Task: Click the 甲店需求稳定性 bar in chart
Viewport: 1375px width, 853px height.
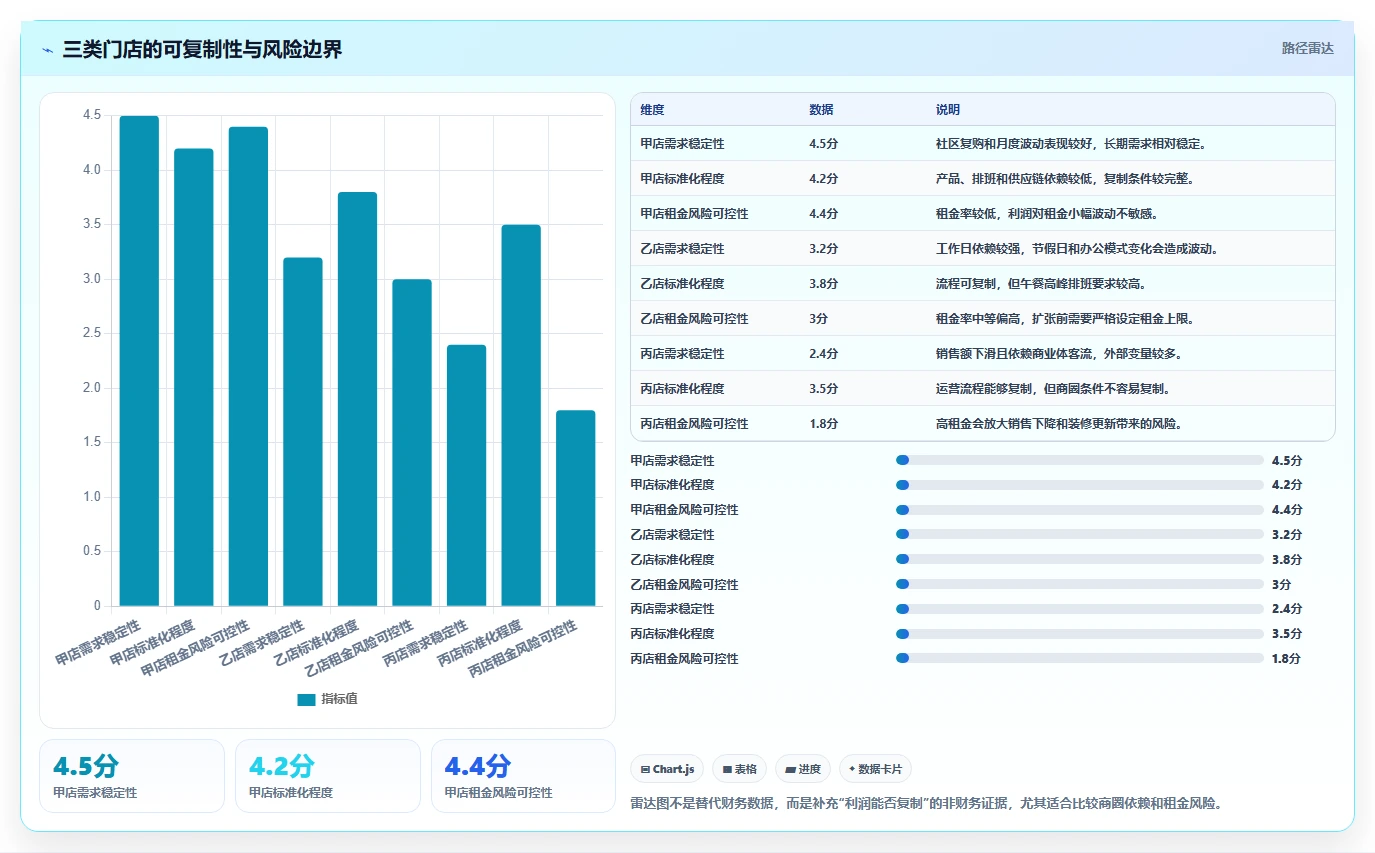Action: 139,361
